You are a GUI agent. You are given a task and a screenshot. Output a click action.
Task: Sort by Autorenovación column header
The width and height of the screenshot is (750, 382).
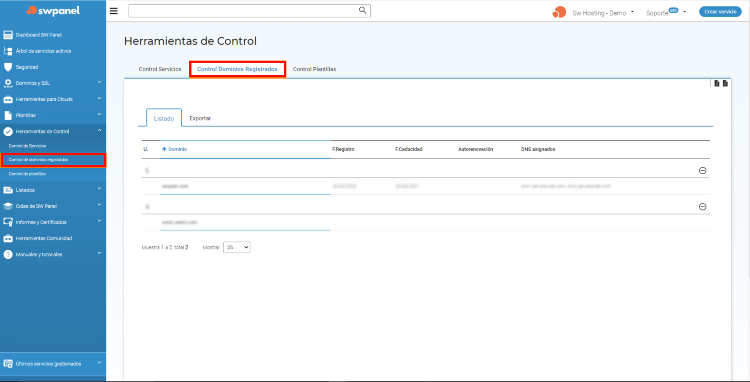tap(475, 149)
